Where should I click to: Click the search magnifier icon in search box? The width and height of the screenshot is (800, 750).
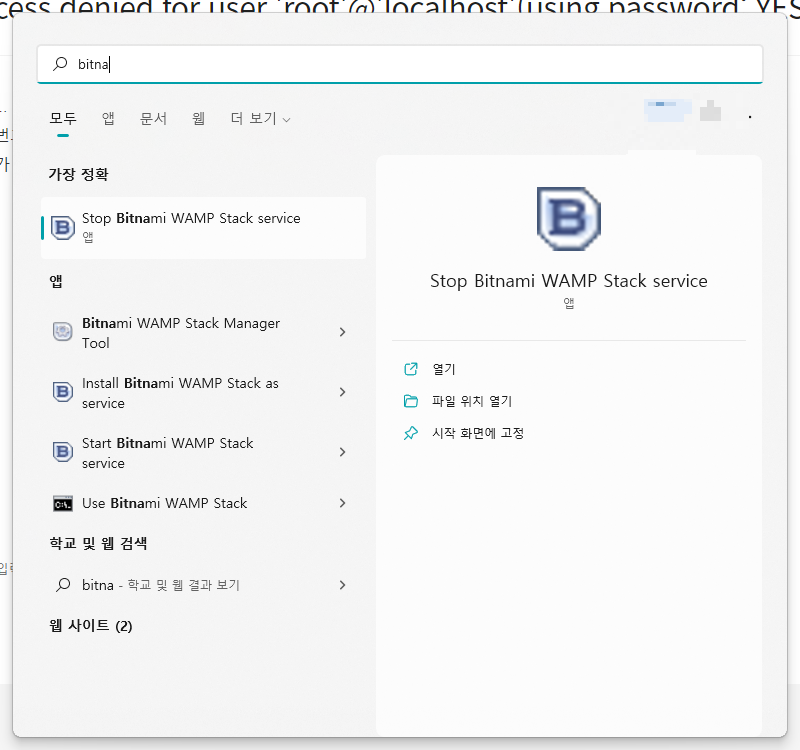(60, 64)
